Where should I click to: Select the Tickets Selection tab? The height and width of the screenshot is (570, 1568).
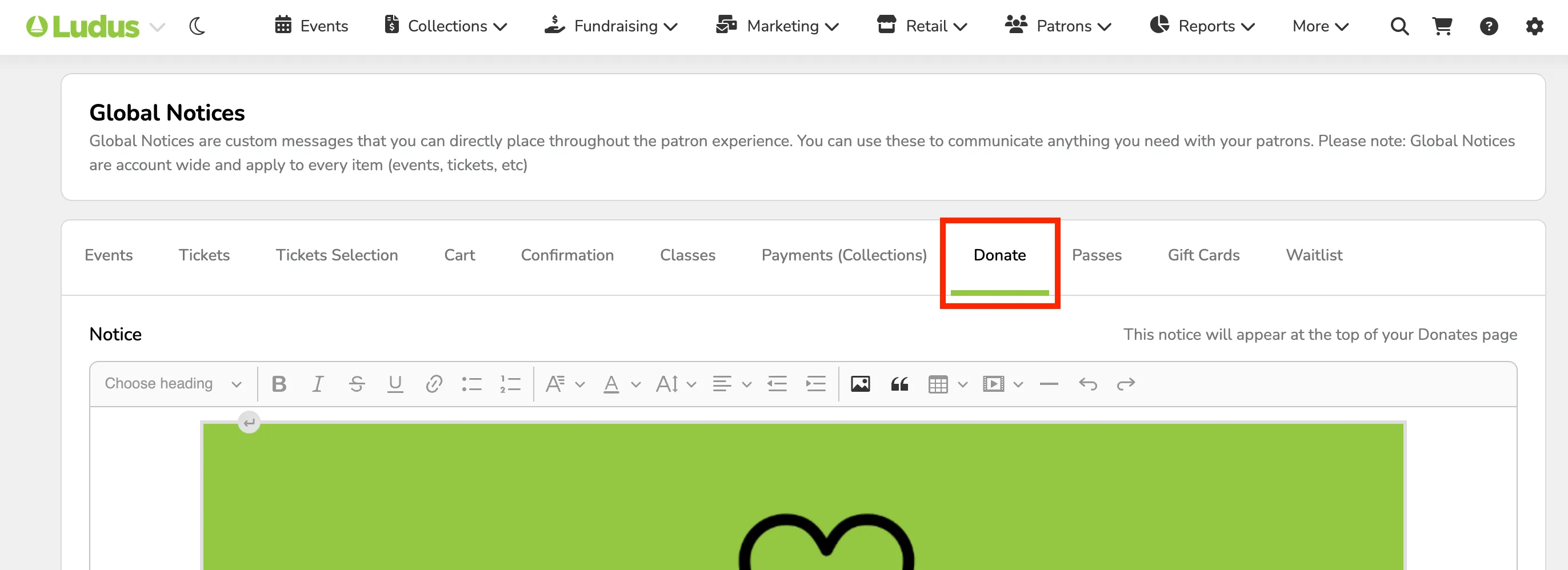tap(337, 255)
